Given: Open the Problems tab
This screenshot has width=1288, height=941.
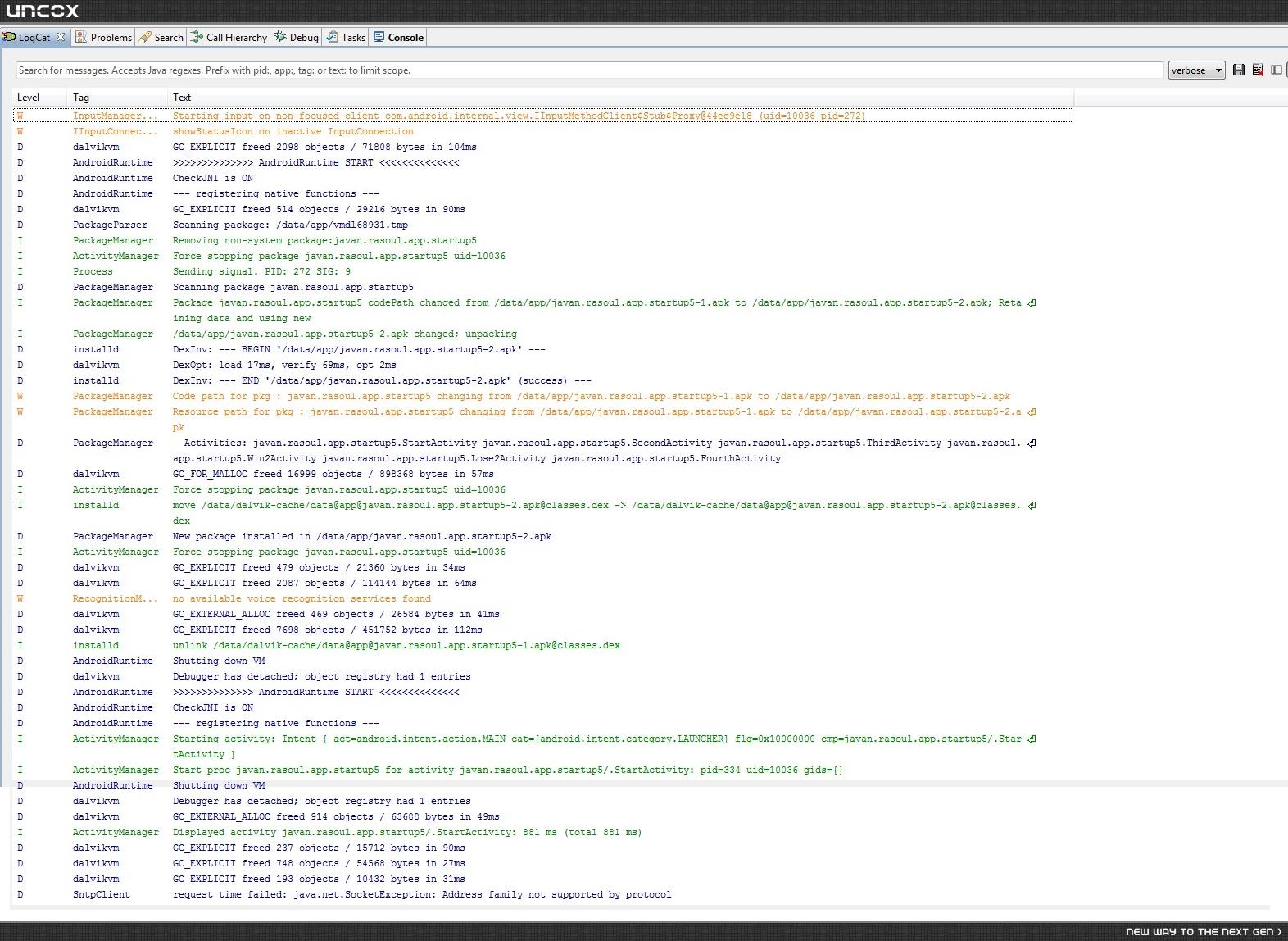Looking at the screenshot, I should click(103, 37).
